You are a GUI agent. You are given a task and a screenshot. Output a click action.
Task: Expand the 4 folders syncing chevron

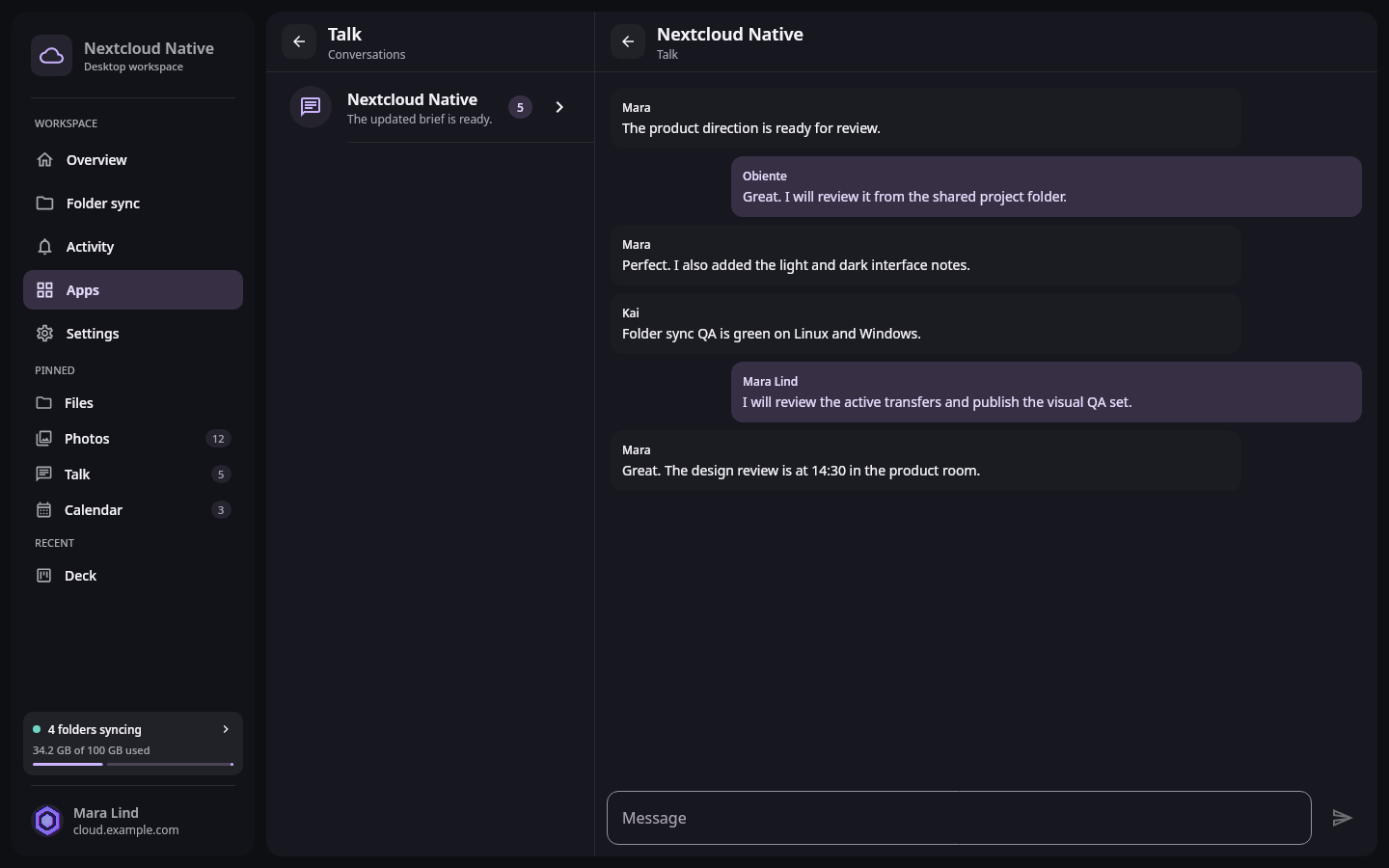[x=226, y=729]
